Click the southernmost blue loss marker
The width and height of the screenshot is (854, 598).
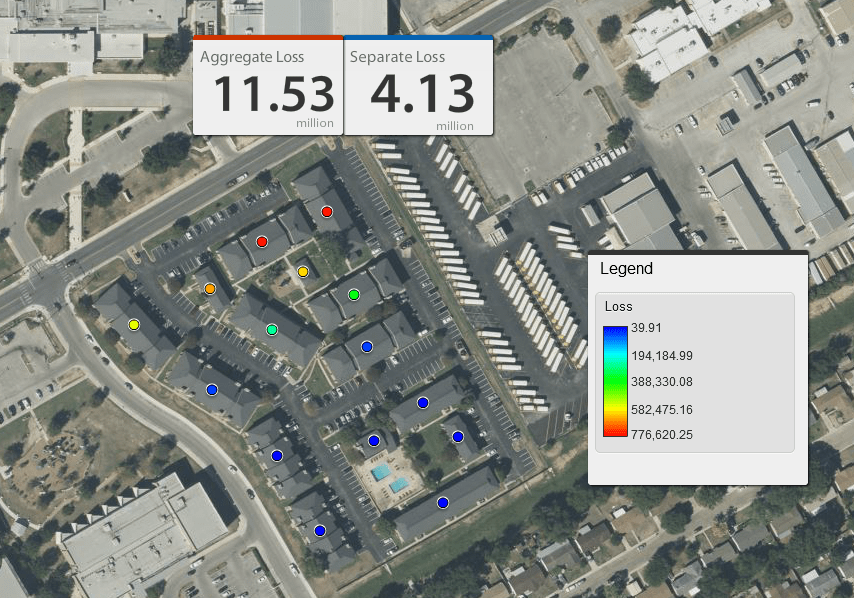click(x=320, y=530)
